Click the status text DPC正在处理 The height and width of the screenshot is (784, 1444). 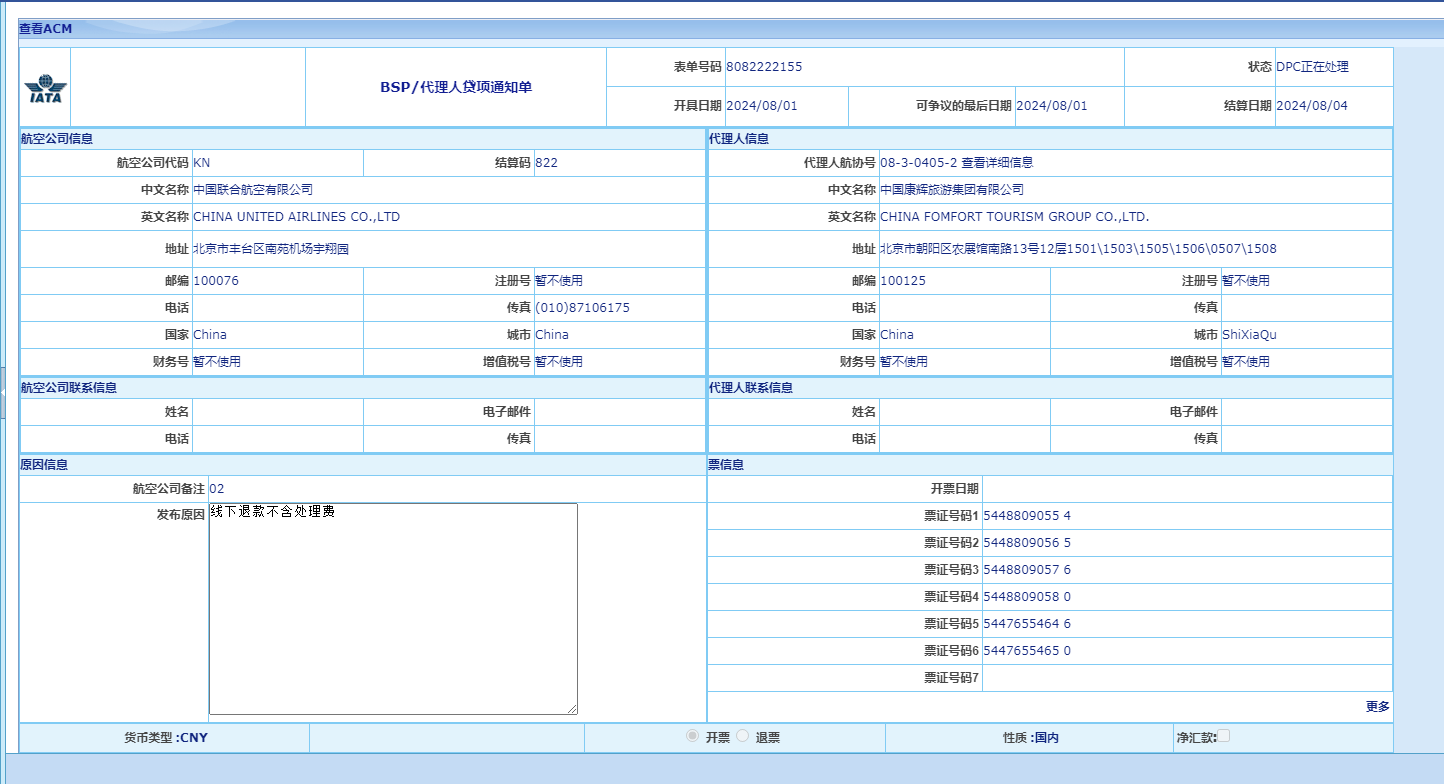[x=1312, y=67]
